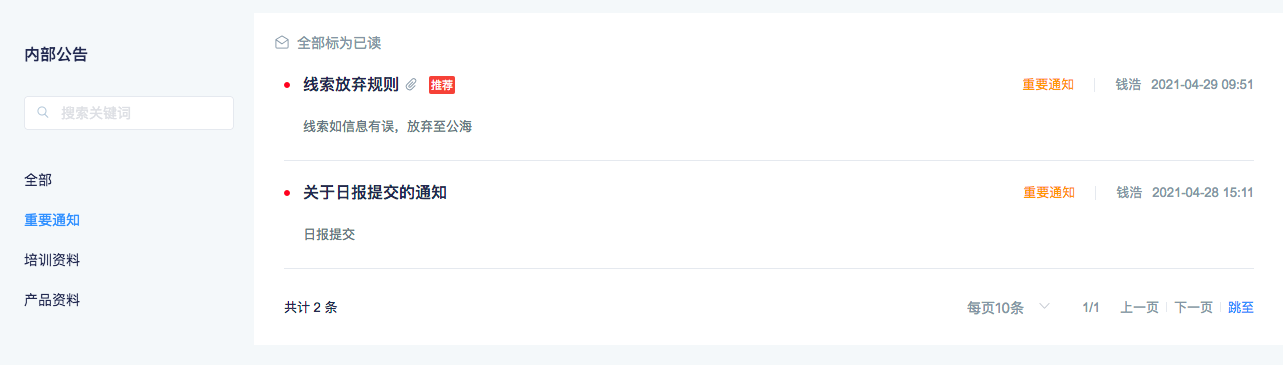Open the 培训资料 category
This screenshot has height=365, width=1283.
[x=52, y=260]
